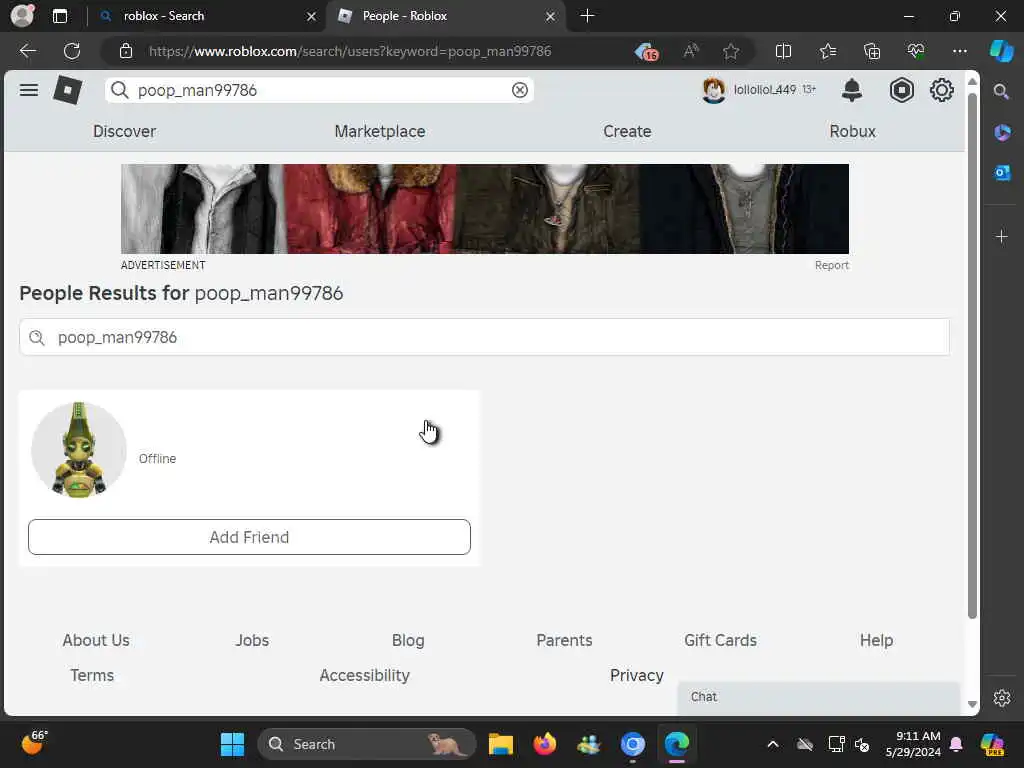Open Outlook in Edge sidebar
1024x768 pixels.
(1002, 172)
